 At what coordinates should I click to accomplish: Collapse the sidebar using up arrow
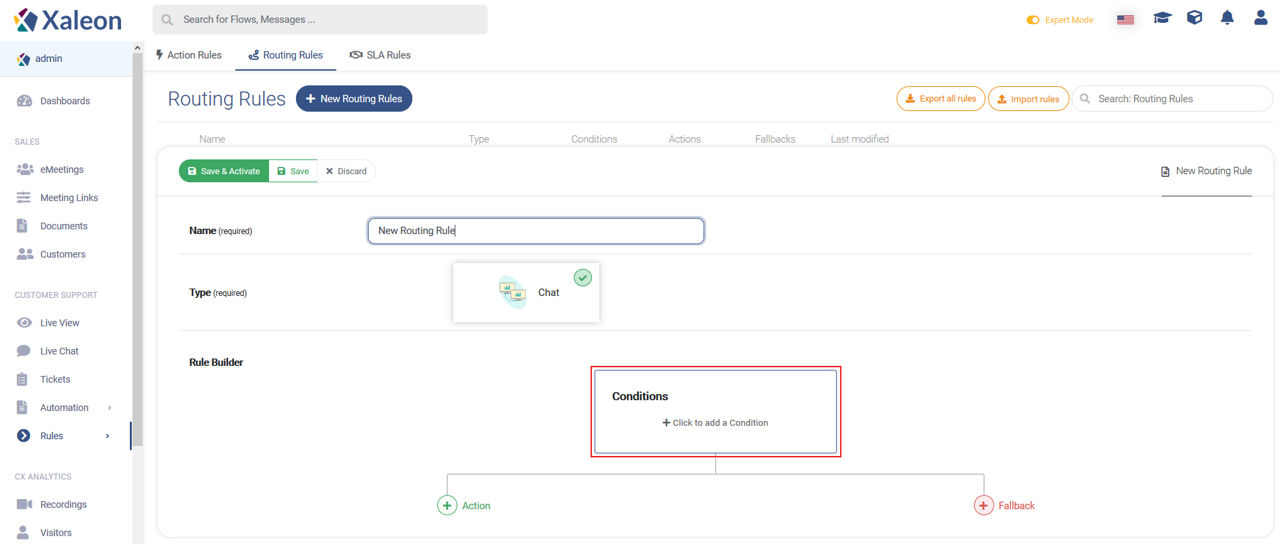[137, 48]
